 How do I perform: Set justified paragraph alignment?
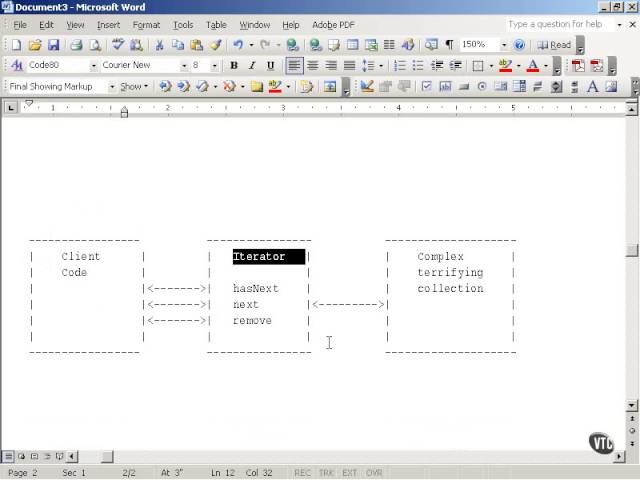pos(349,65)
